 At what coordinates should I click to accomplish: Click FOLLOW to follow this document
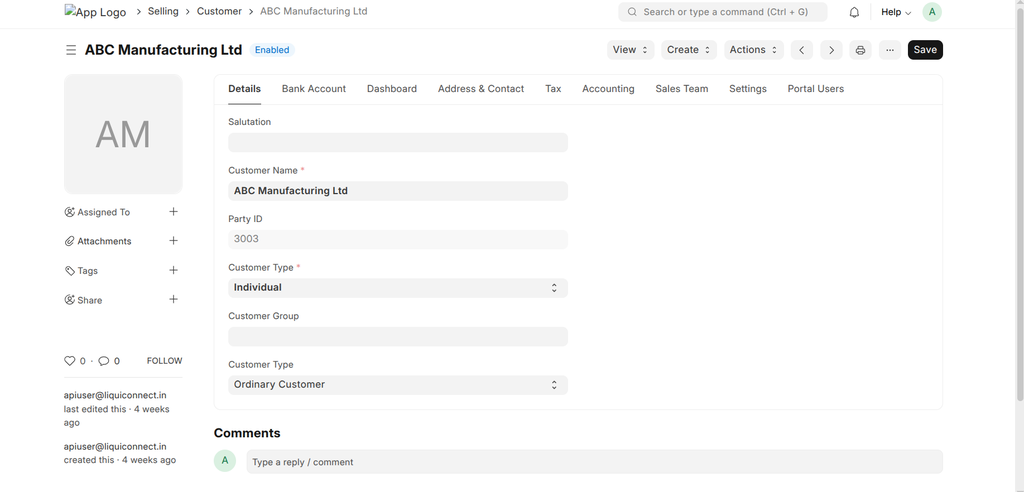point(165,361)
